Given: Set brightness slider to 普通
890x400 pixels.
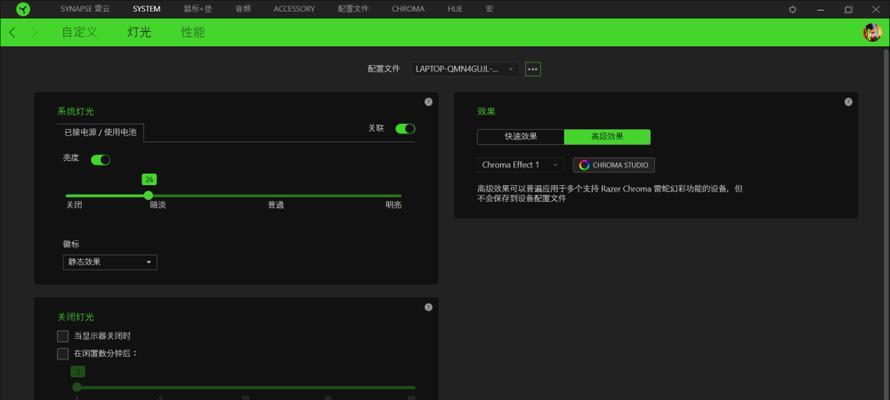Looking at the screenshot, I should click(x=276, y=205).
